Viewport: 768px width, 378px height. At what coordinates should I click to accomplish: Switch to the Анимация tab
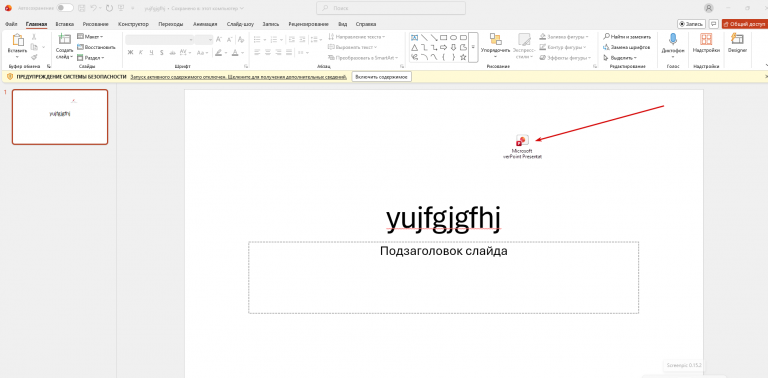click(x=205, y=24)
